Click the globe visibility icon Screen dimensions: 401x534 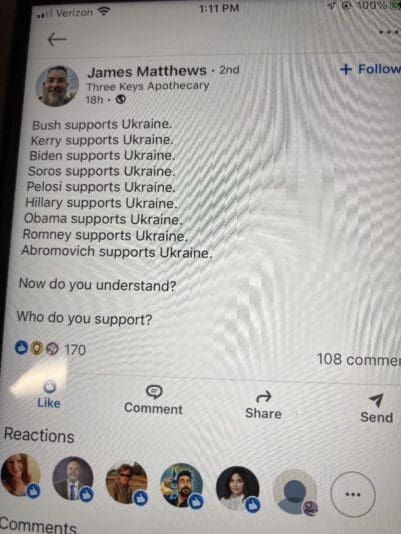pyautogui.click(x=121, y=100)
